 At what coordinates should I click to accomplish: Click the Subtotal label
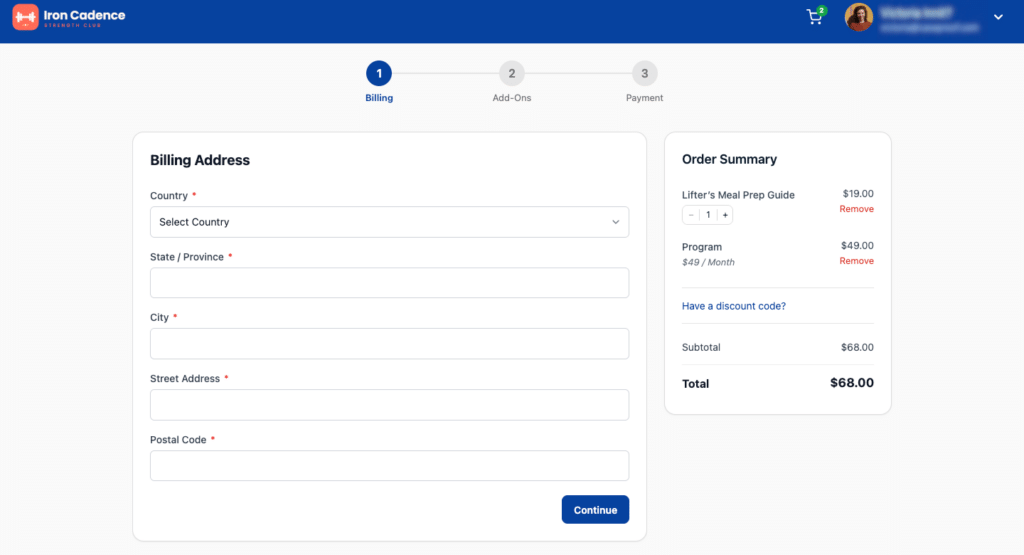pos(701,347)
